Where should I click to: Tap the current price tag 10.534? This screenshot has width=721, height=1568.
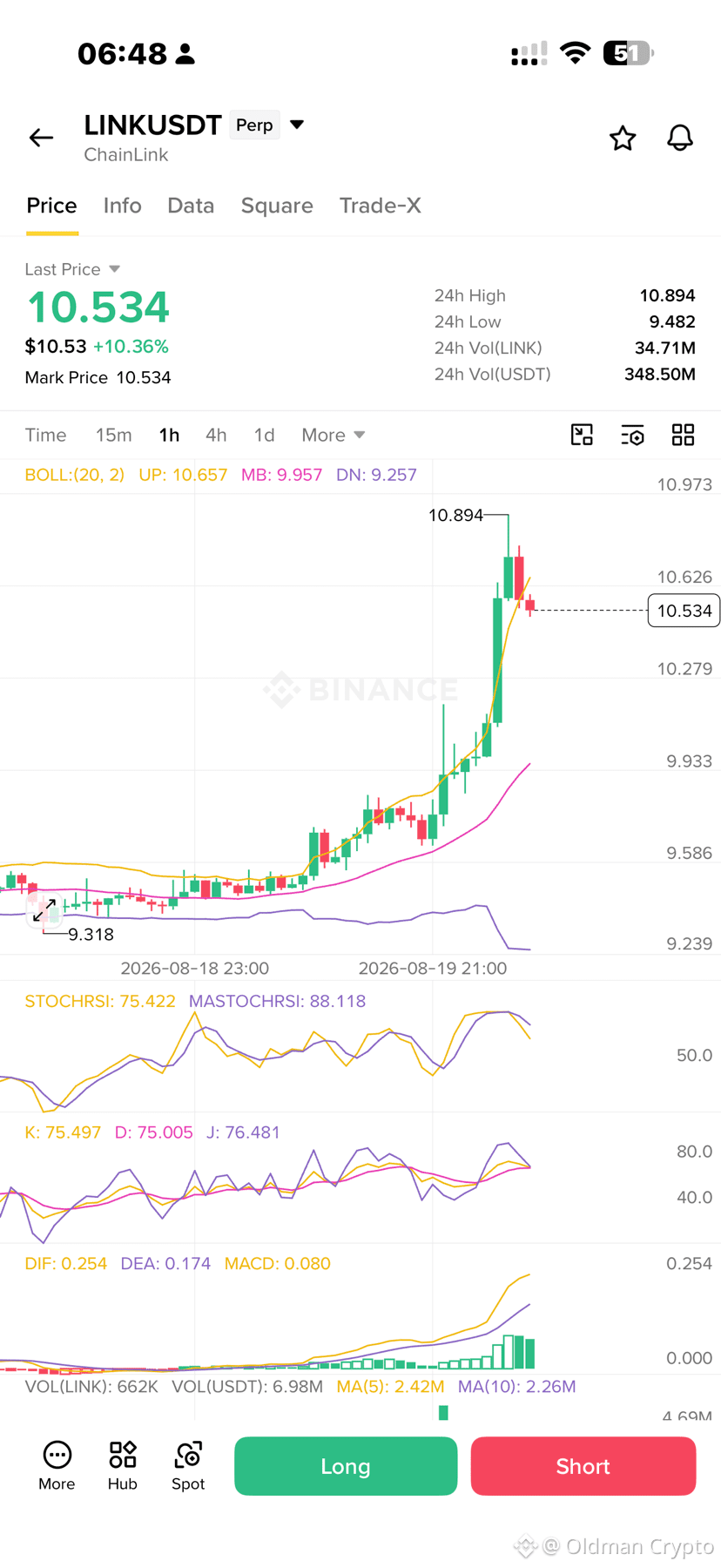pos(684,611)
